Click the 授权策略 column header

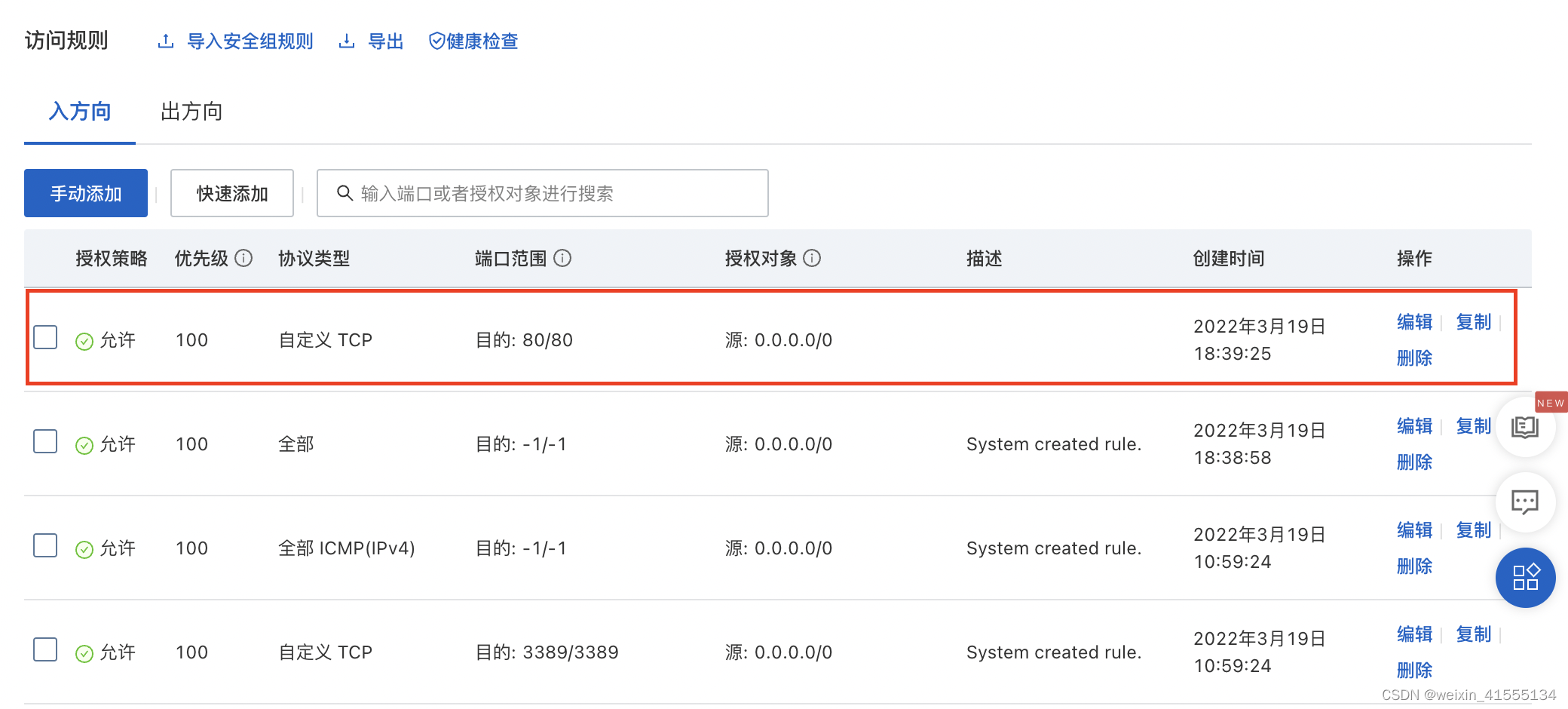click(112, 259)
